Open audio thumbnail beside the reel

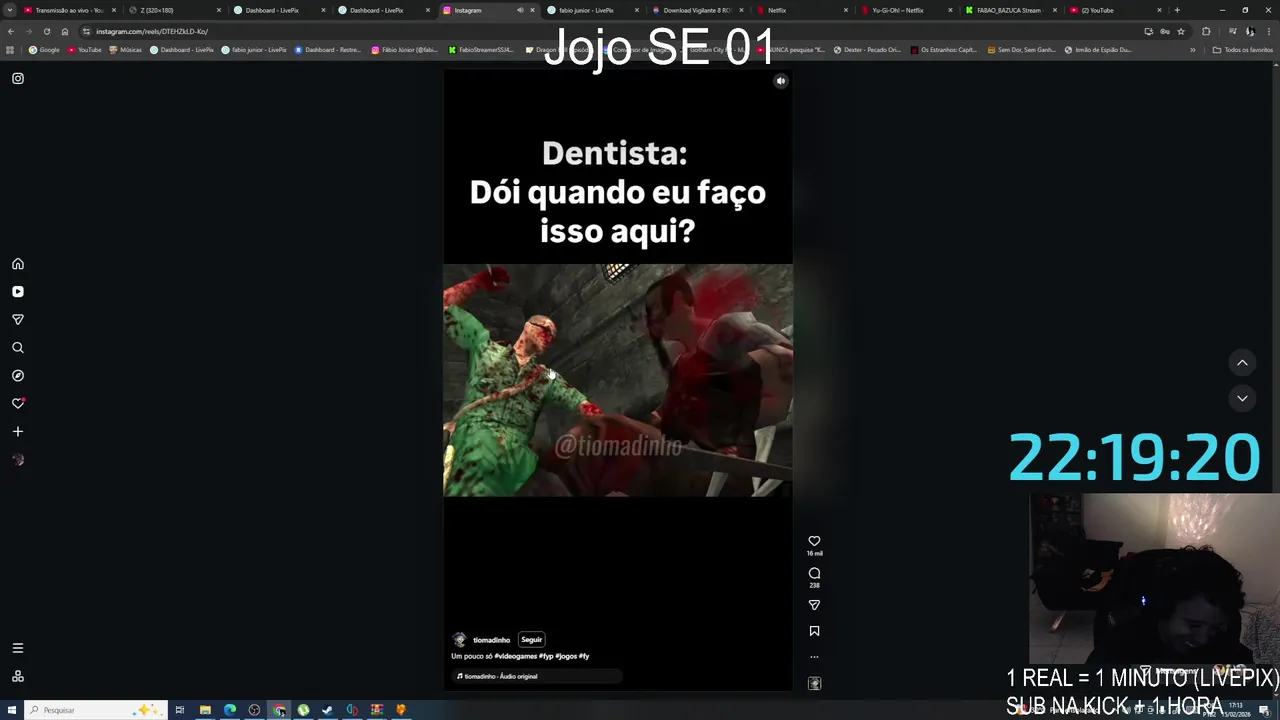tap(814, 684)
